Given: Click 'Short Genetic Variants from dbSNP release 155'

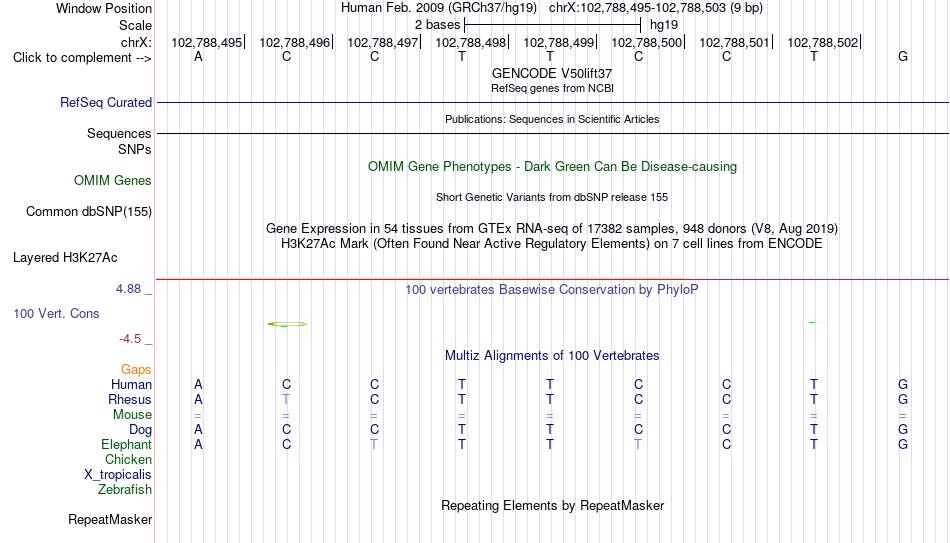Looking at the screenshot, I should point(552,198).
